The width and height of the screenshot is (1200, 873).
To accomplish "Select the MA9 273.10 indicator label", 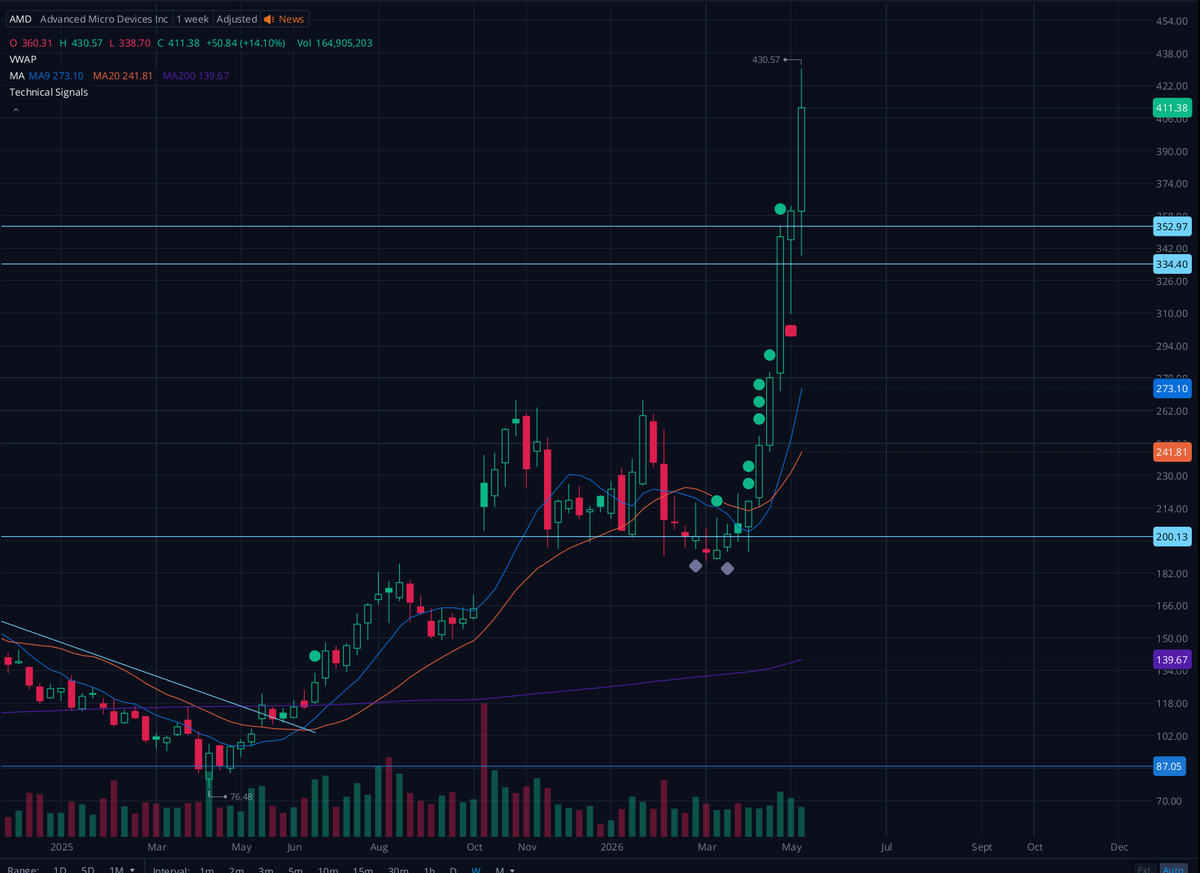I will (56, 76).
